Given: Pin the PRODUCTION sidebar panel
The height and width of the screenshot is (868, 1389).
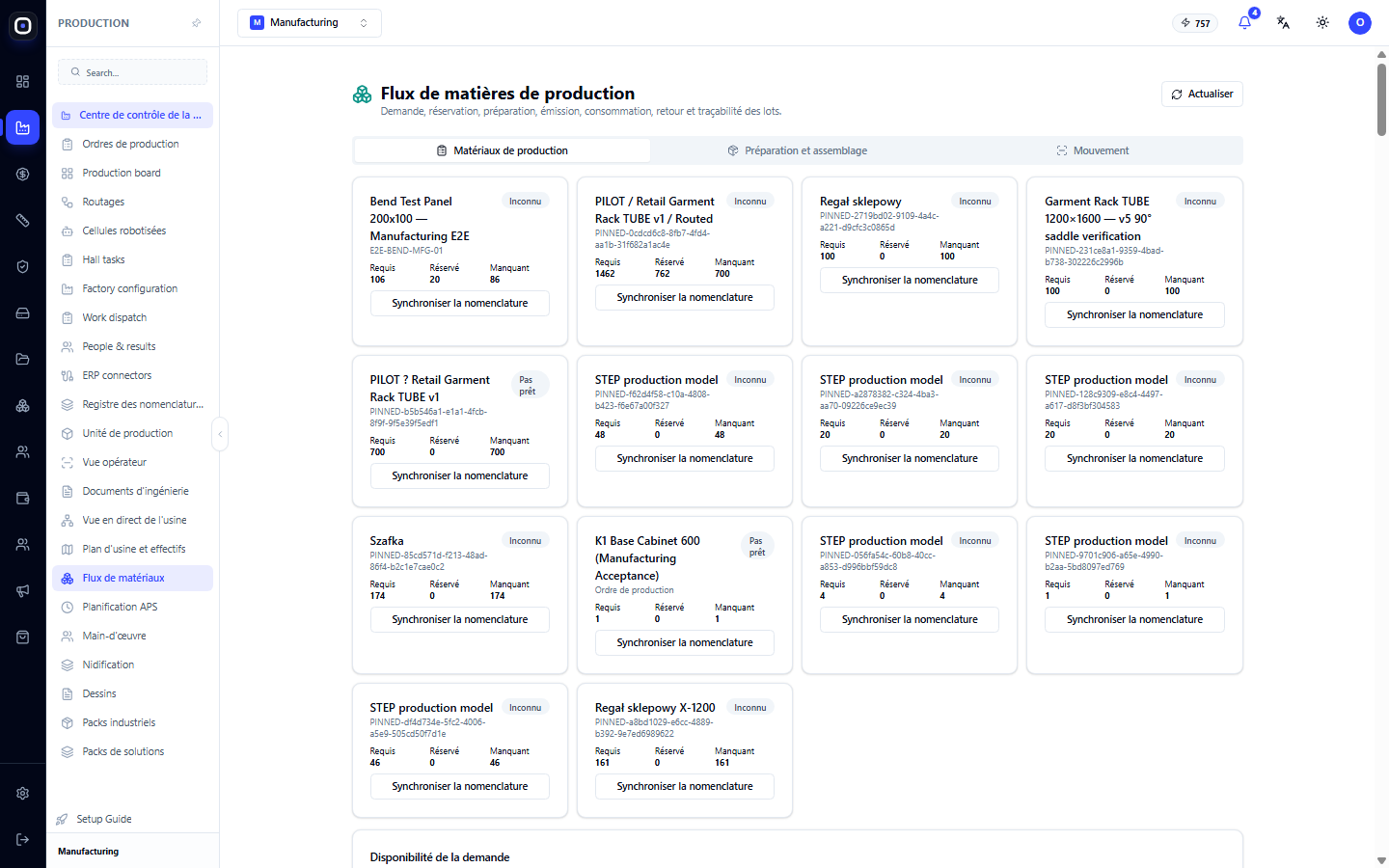Looking at the screenshot, I should pos(197,23).
